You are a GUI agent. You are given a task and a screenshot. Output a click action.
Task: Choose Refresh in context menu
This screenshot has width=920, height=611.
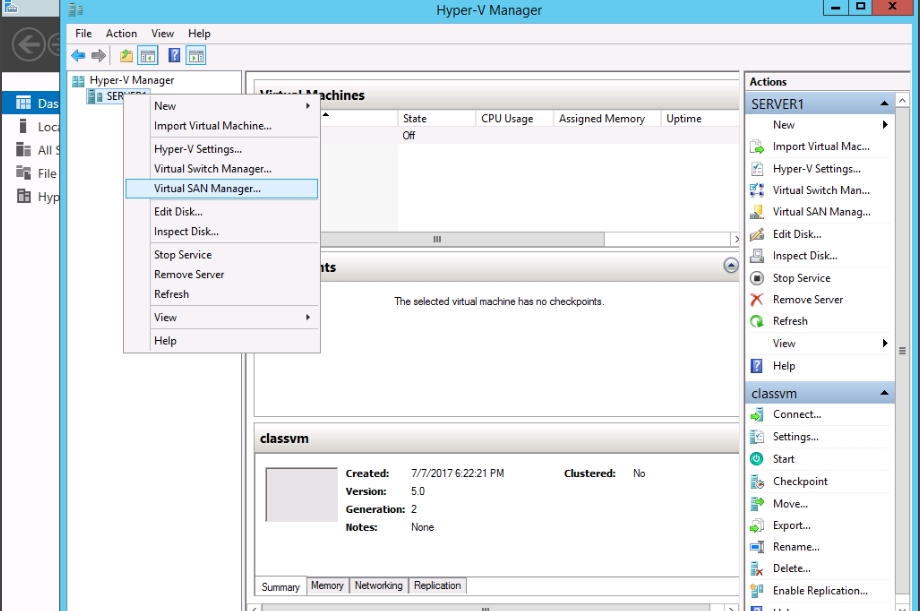222,294
